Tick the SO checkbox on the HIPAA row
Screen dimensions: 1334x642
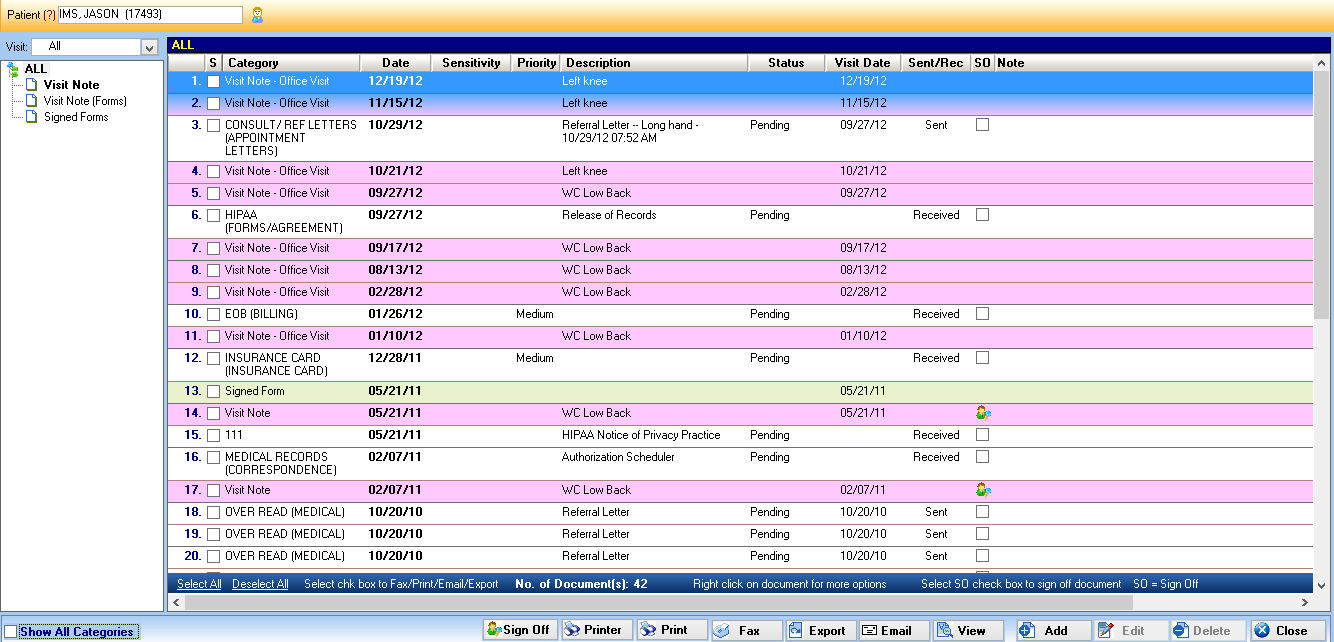(982, 214)
